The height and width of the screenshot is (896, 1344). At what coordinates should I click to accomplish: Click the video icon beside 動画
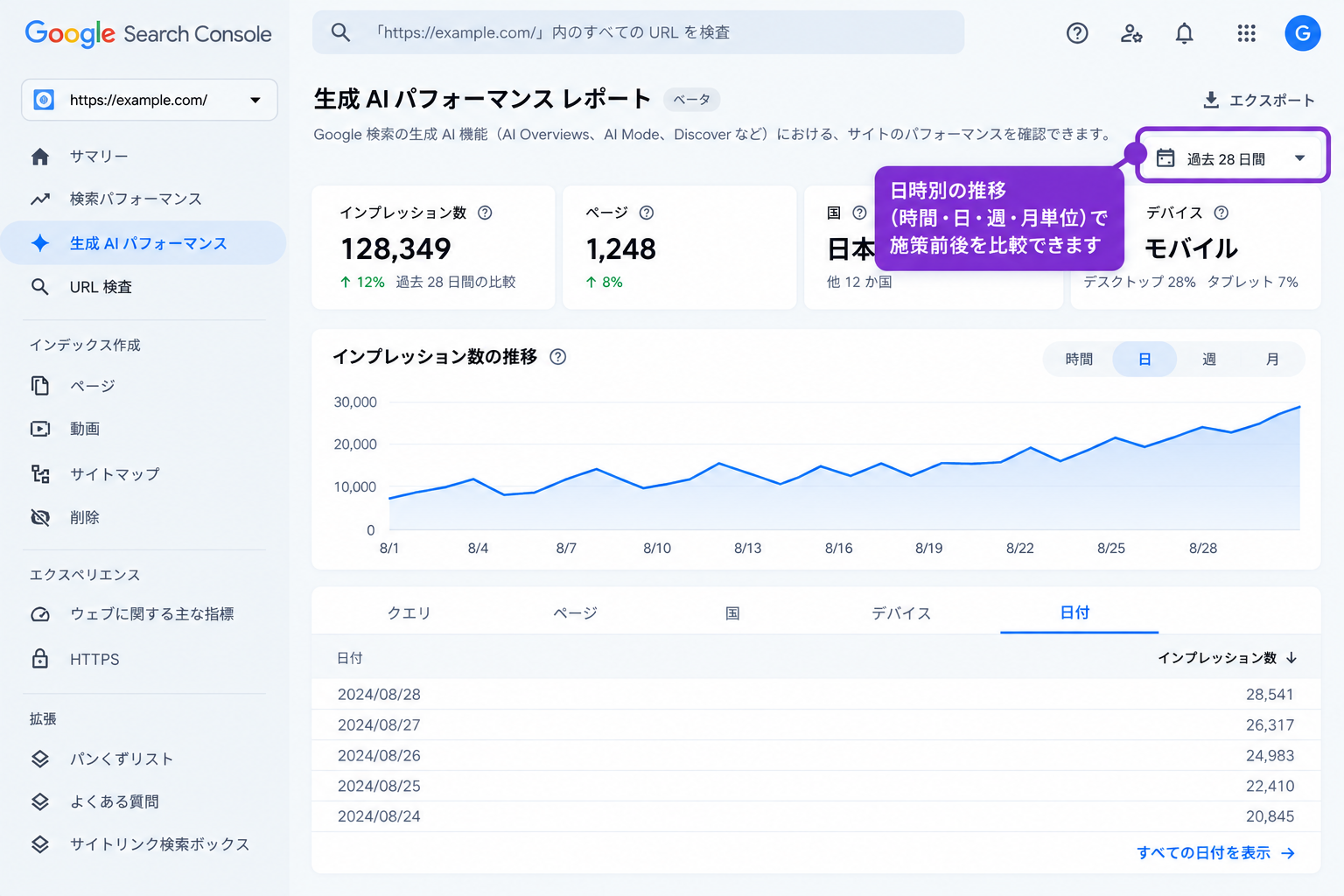coord(40,429)
